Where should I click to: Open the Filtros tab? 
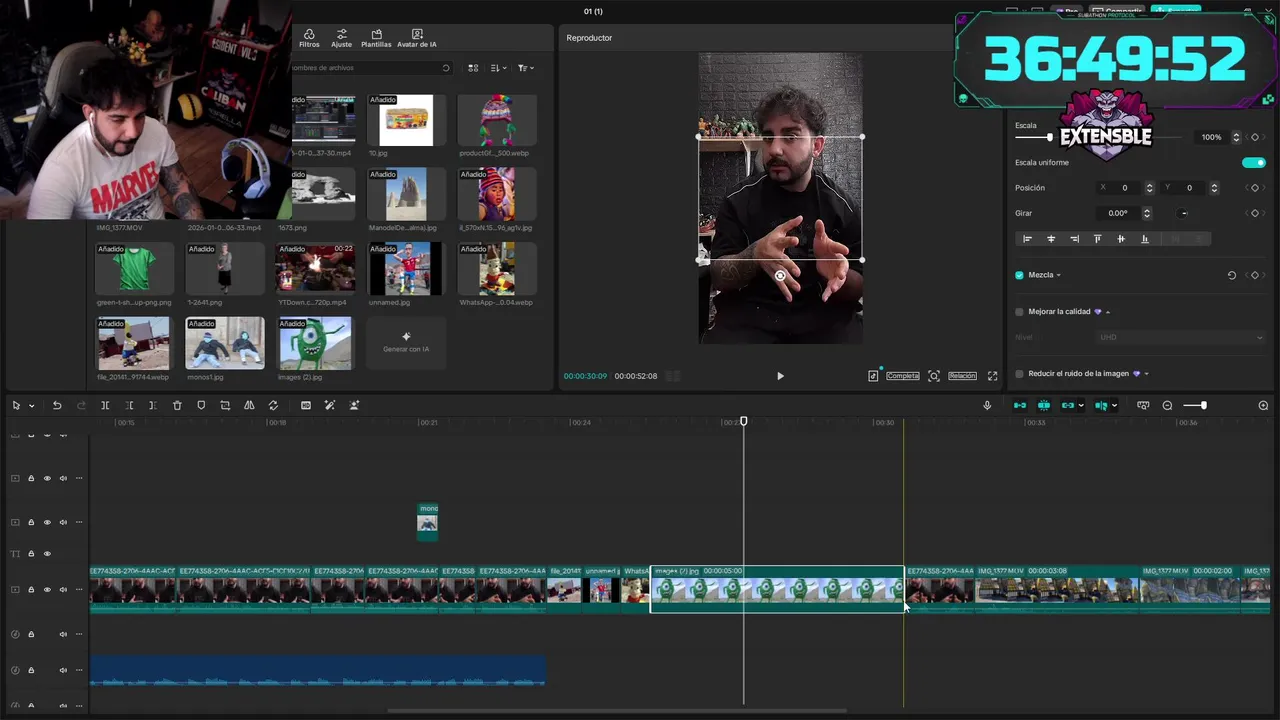coord(309,38)
